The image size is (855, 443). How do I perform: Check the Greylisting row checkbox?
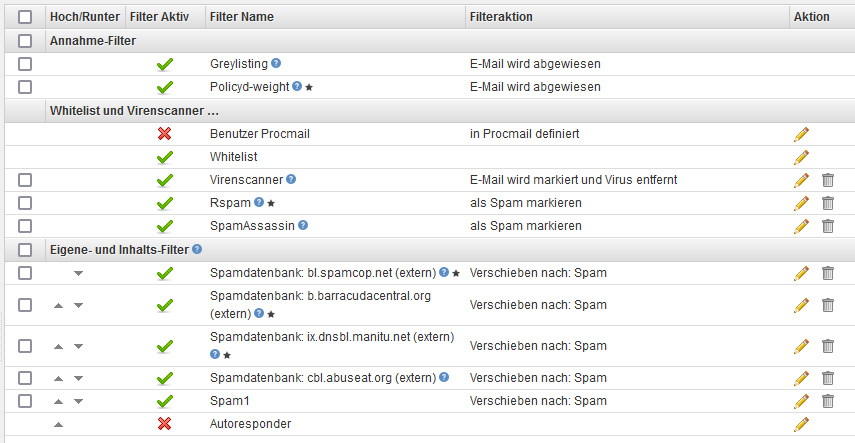(25, 64)
